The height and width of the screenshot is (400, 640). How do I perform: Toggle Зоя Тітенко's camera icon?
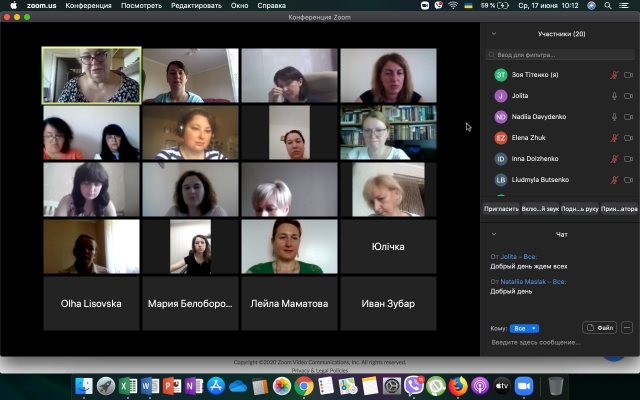click(629, 75)
